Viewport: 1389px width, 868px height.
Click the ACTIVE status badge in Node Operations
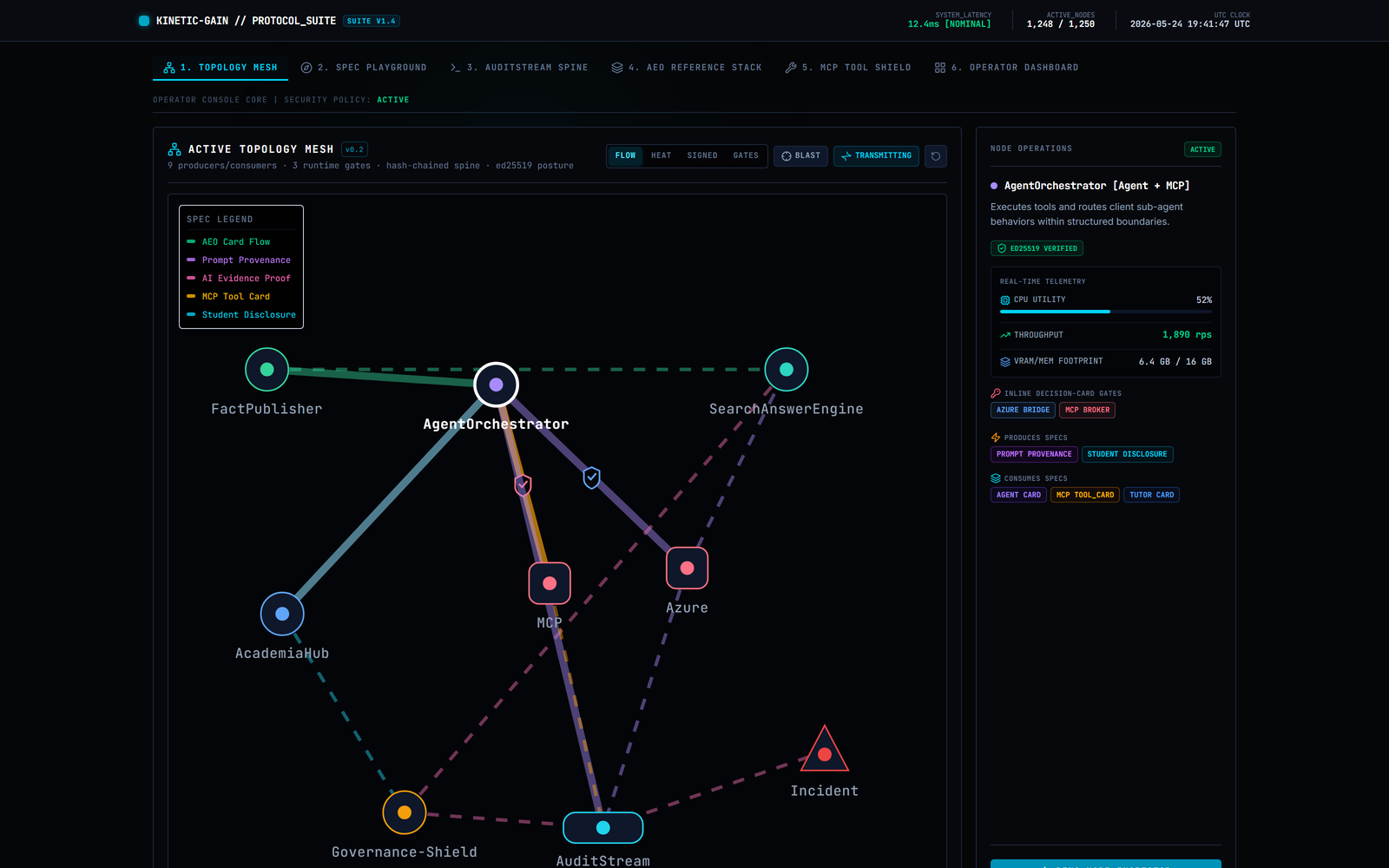pyautogui.click(x=1202, y=149)
